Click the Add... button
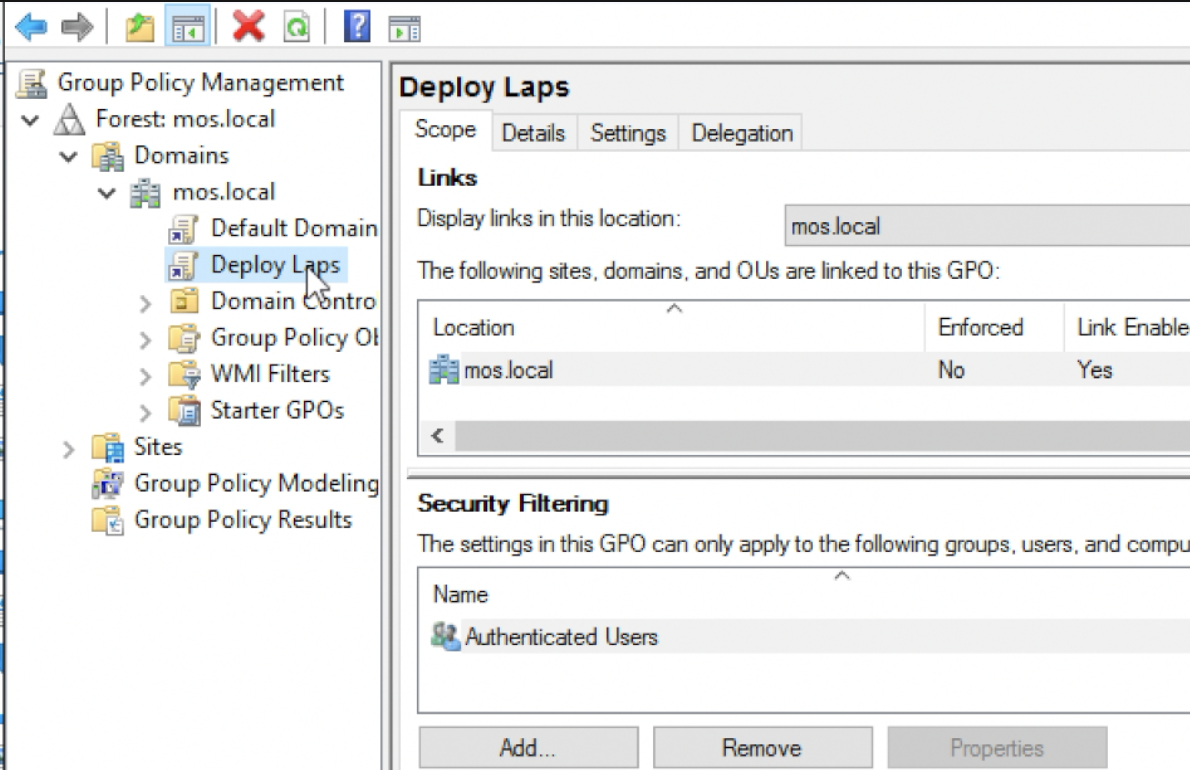Image resolution: width=1190 pixels, height=770 pixels. pyautogui.click(x=527, y=748)
